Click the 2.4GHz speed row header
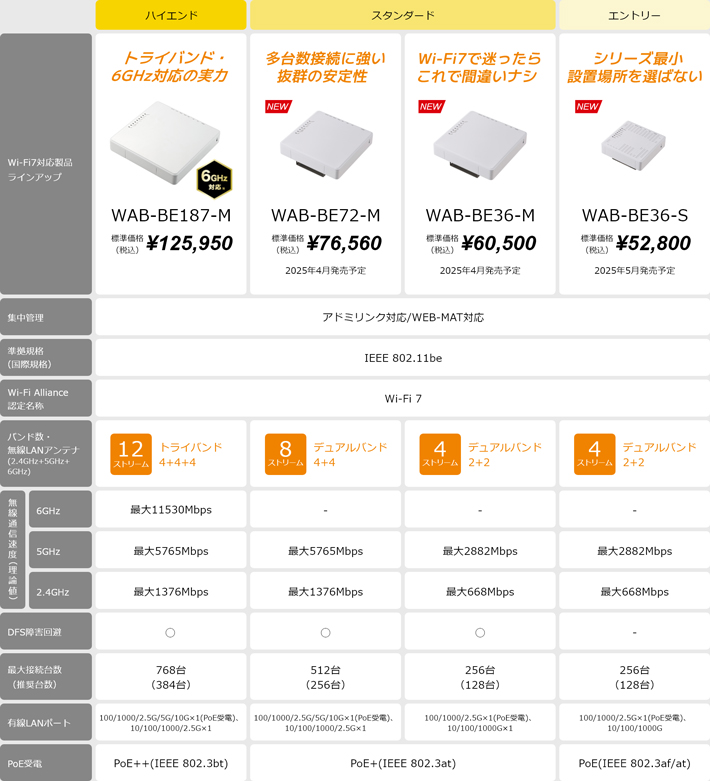 60,592
